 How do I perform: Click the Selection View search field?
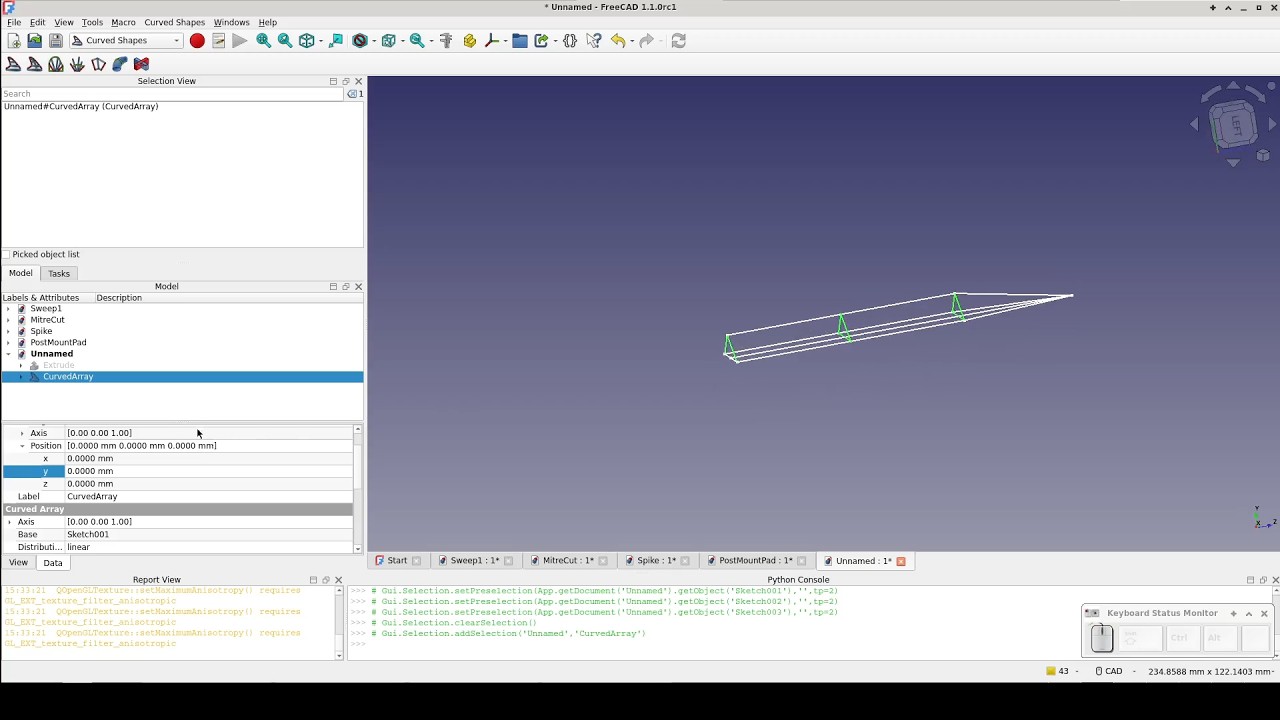click(x=173, y=94)
